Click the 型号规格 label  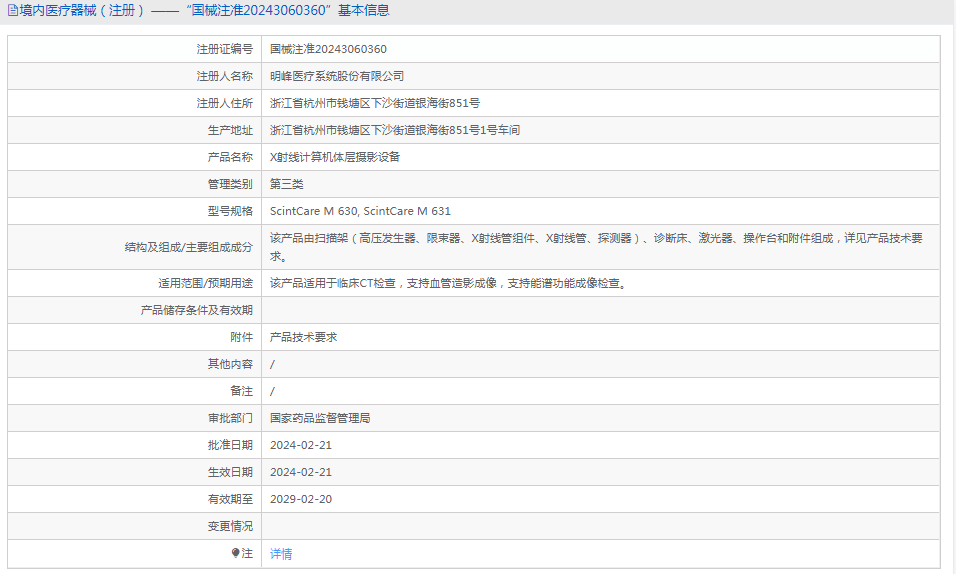pos(230,211)
